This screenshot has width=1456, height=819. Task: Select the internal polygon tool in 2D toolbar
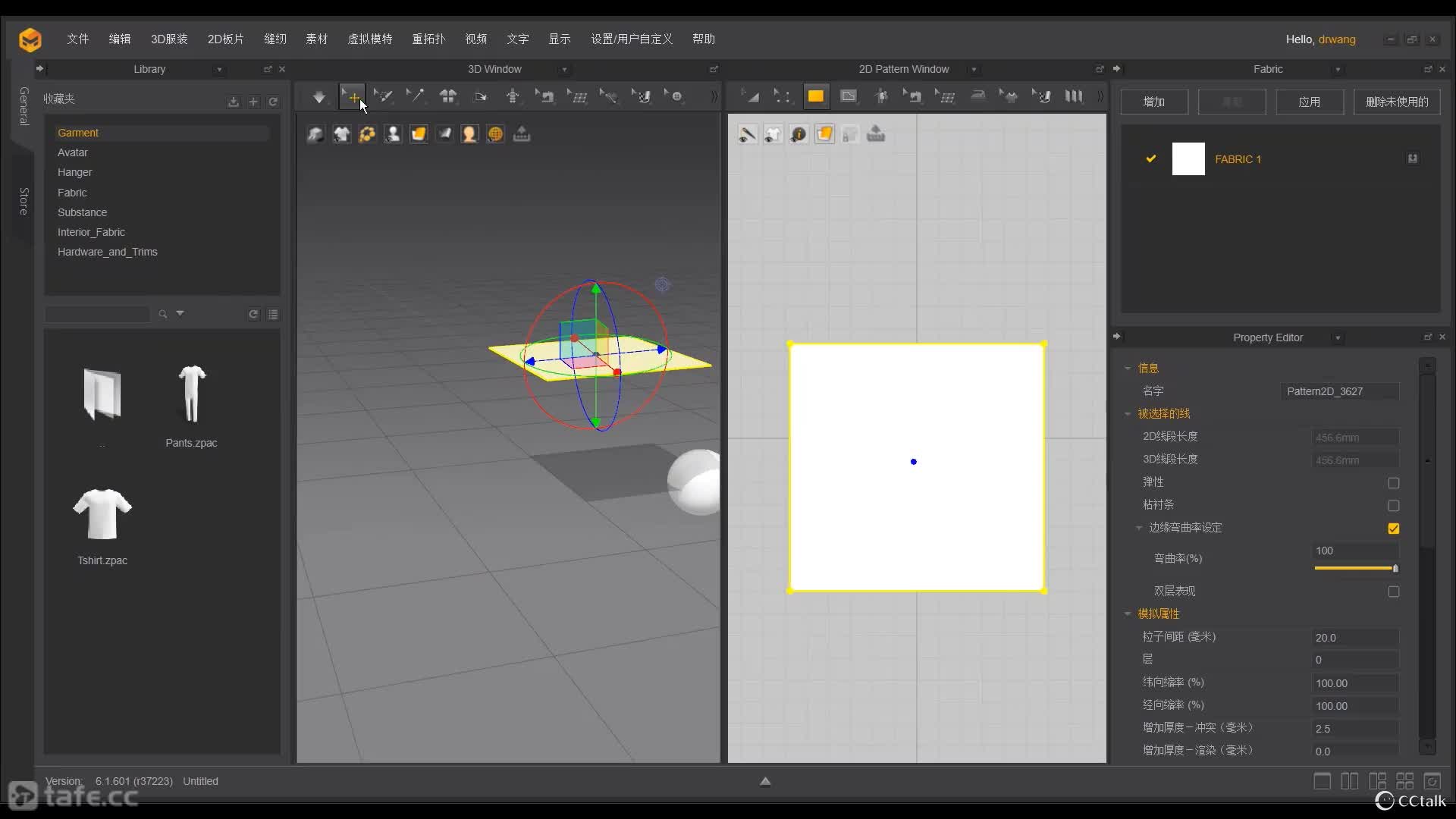849,96
